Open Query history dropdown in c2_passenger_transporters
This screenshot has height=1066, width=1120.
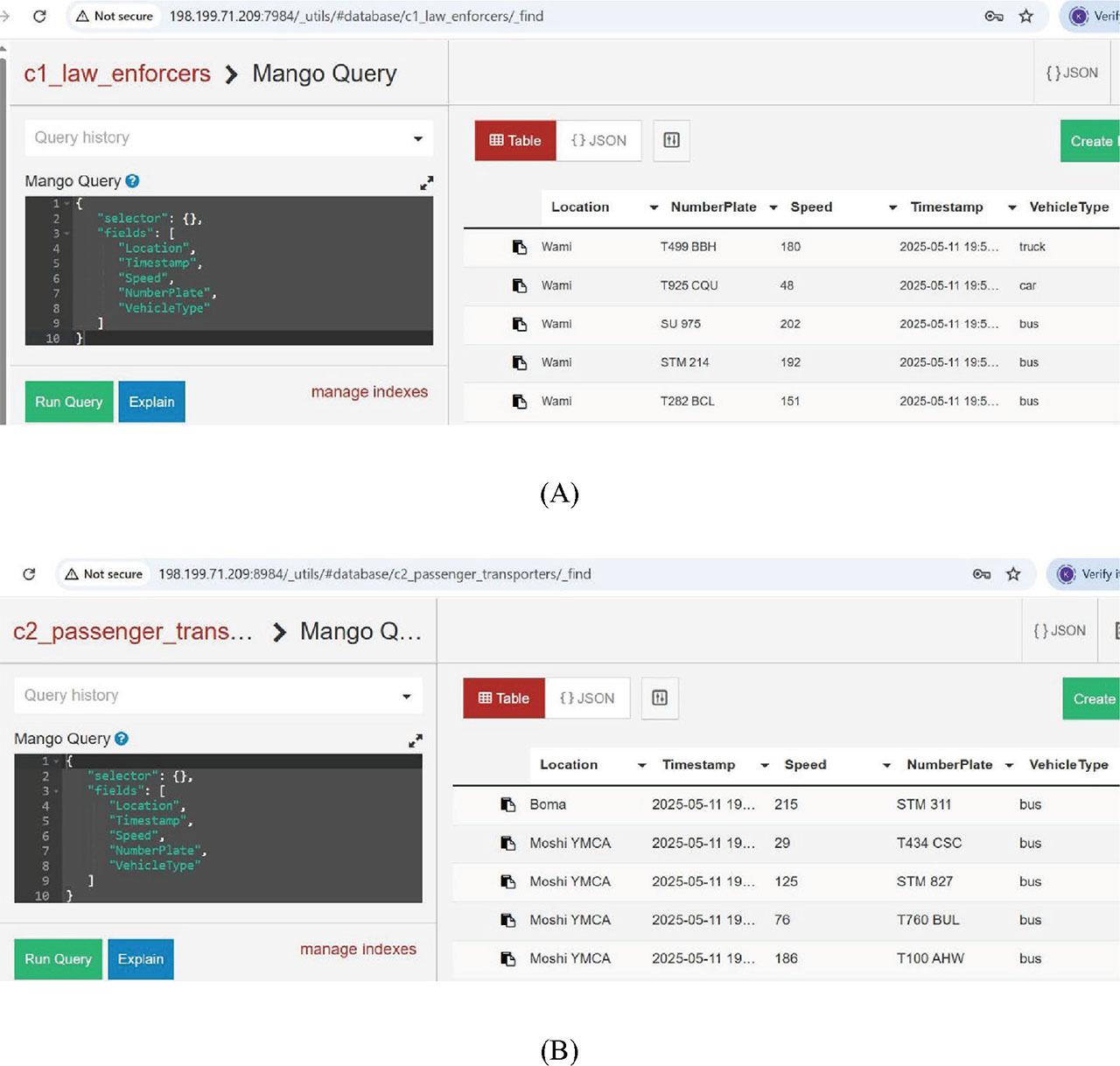(x=218, y=695)
